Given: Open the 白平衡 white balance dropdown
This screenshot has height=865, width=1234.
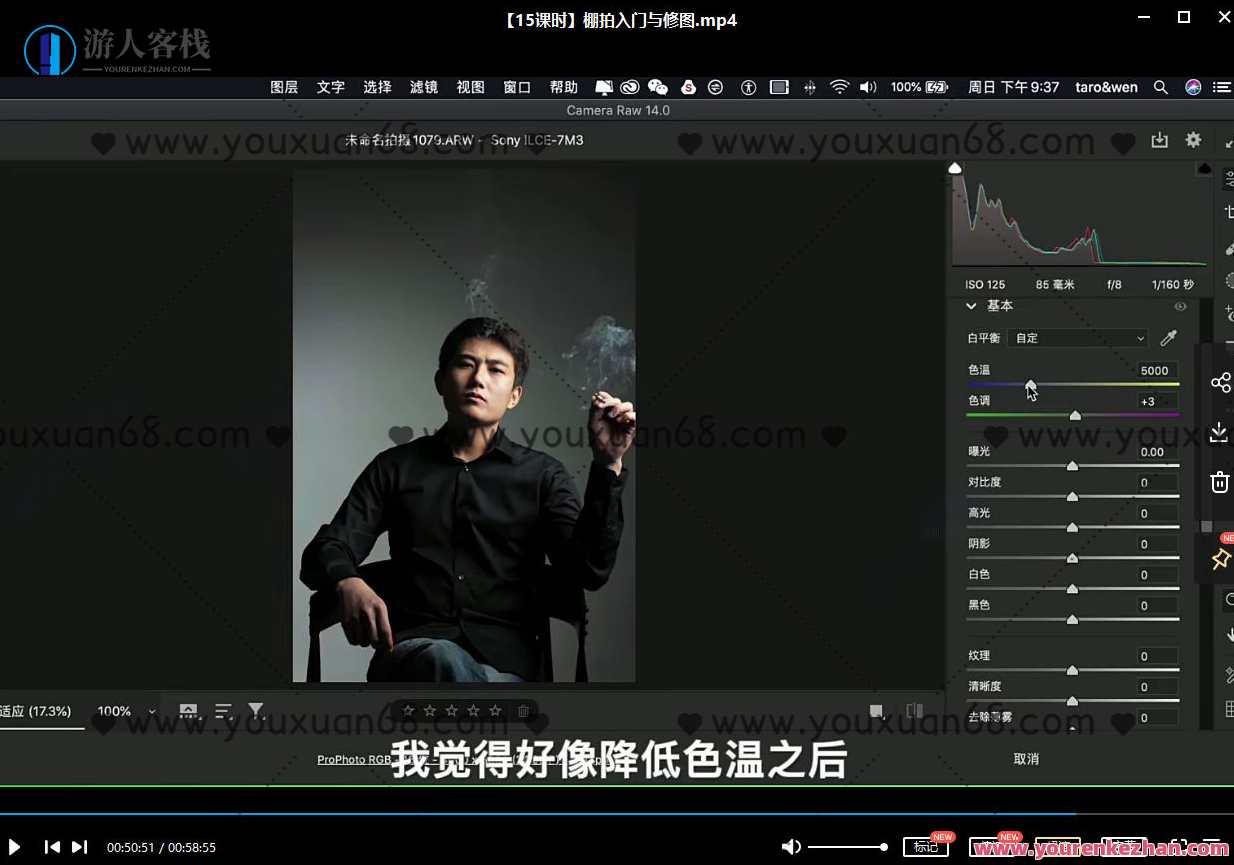Looking at the screenshot, I should [1078, 337].
